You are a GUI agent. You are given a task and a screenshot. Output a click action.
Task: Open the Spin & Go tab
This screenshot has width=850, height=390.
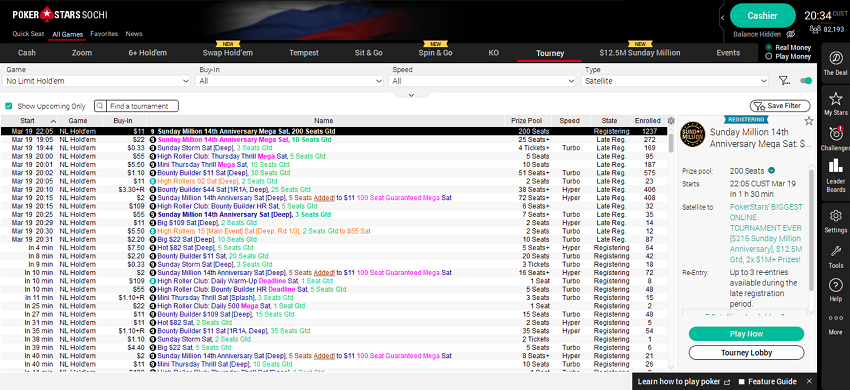[435, 53]
